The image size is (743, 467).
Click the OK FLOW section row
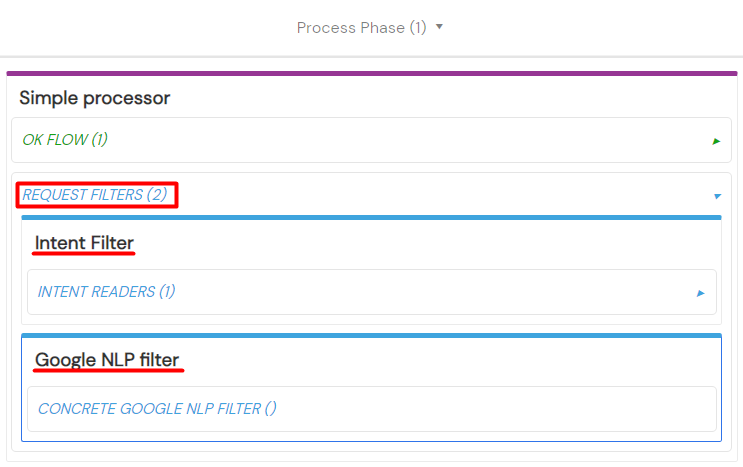pos(372,140)
